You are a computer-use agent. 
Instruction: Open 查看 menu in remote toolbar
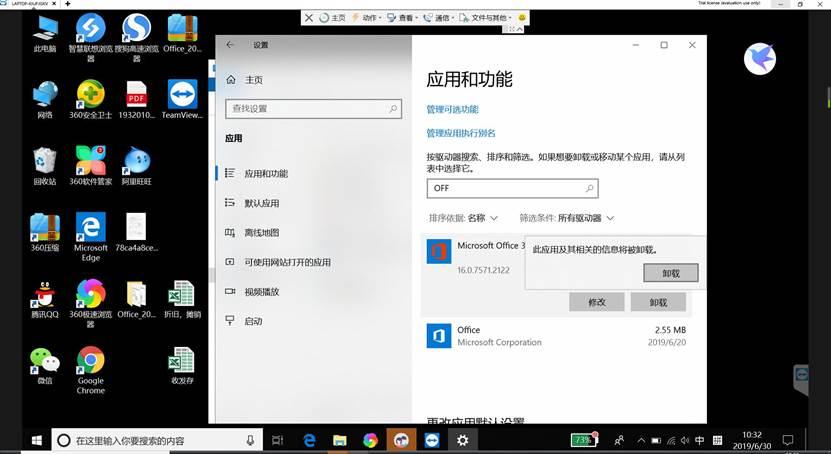click(x=402, y=17)
